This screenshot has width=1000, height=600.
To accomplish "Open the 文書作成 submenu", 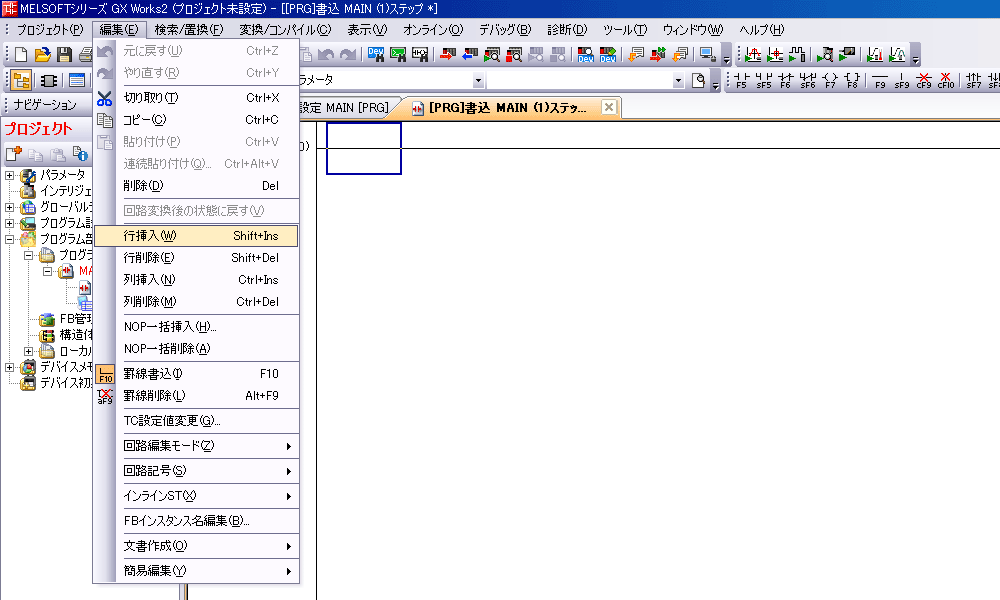I will tap(196, 546).
